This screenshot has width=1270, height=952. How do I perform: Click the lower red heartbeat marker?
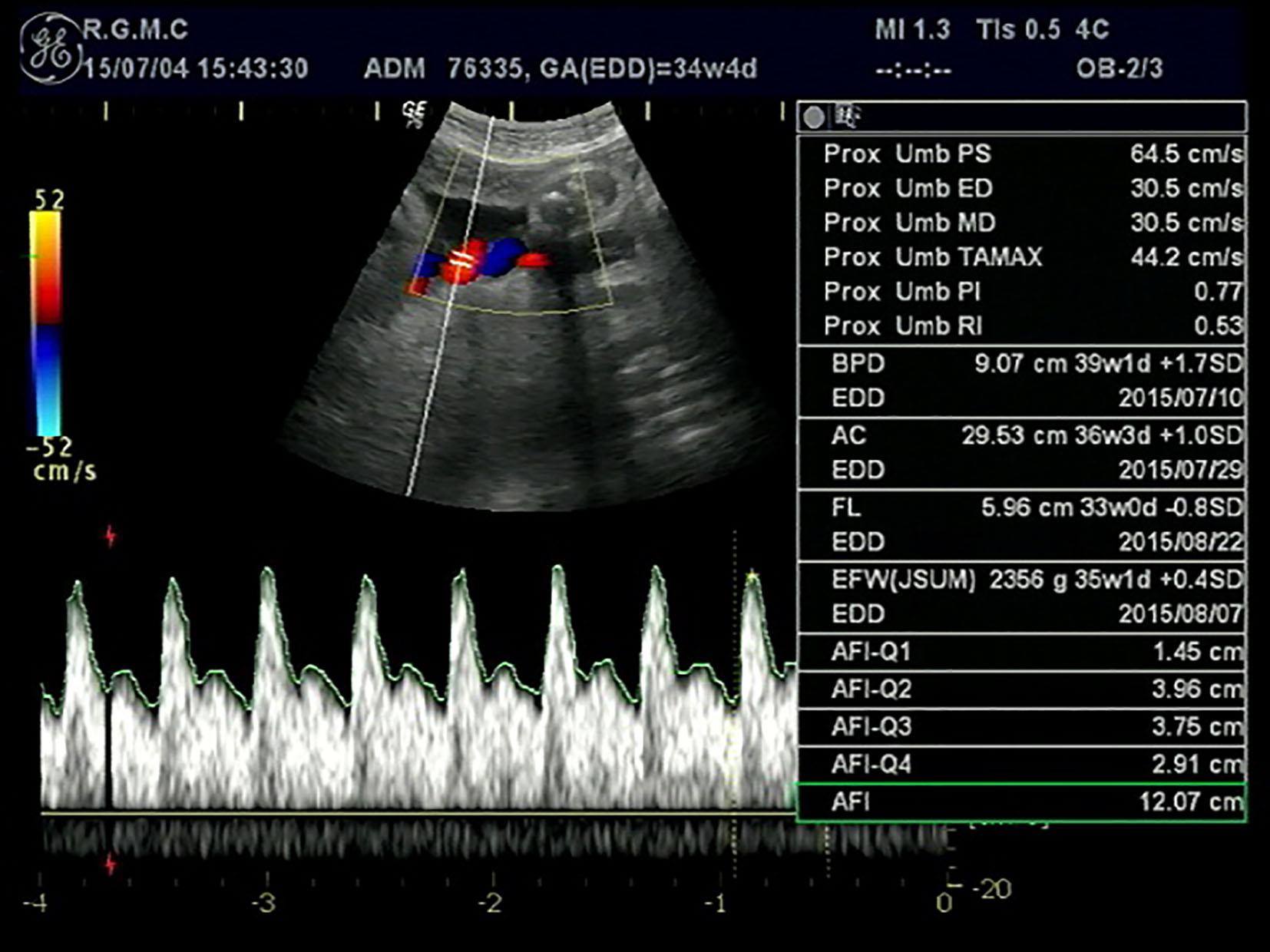[110, 864]
